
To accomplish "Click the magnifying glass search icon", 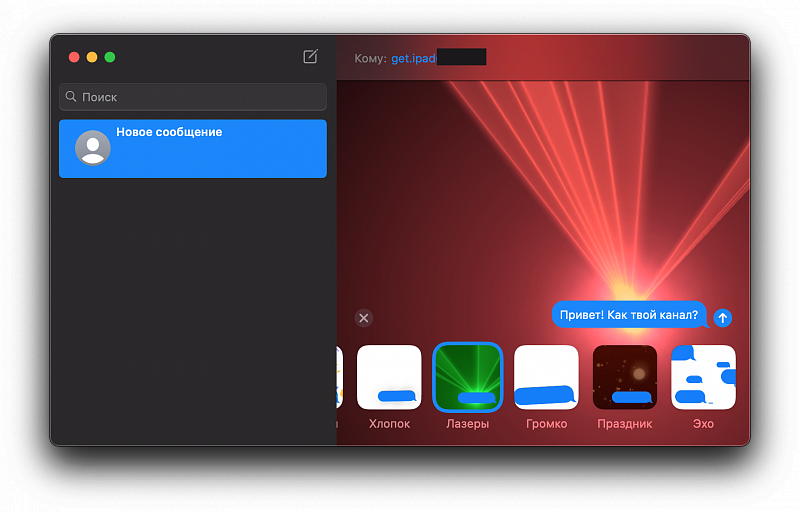I will (x=71, y=96).
